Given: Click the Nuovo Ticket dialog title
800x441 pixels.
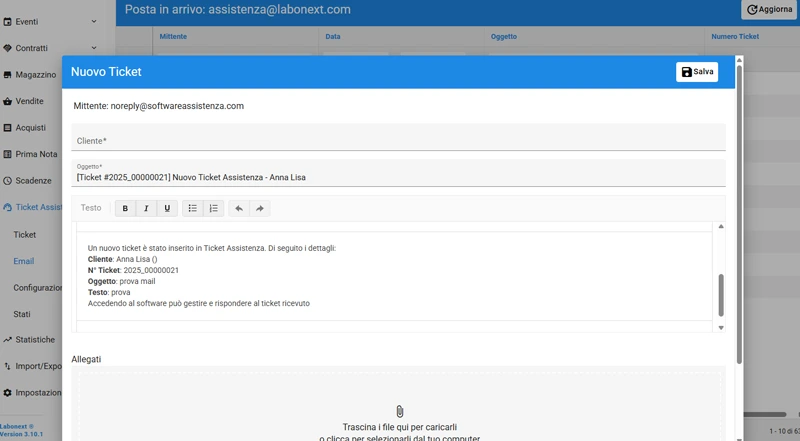Looking at the screenshot, I should click(x=106, y=72).
